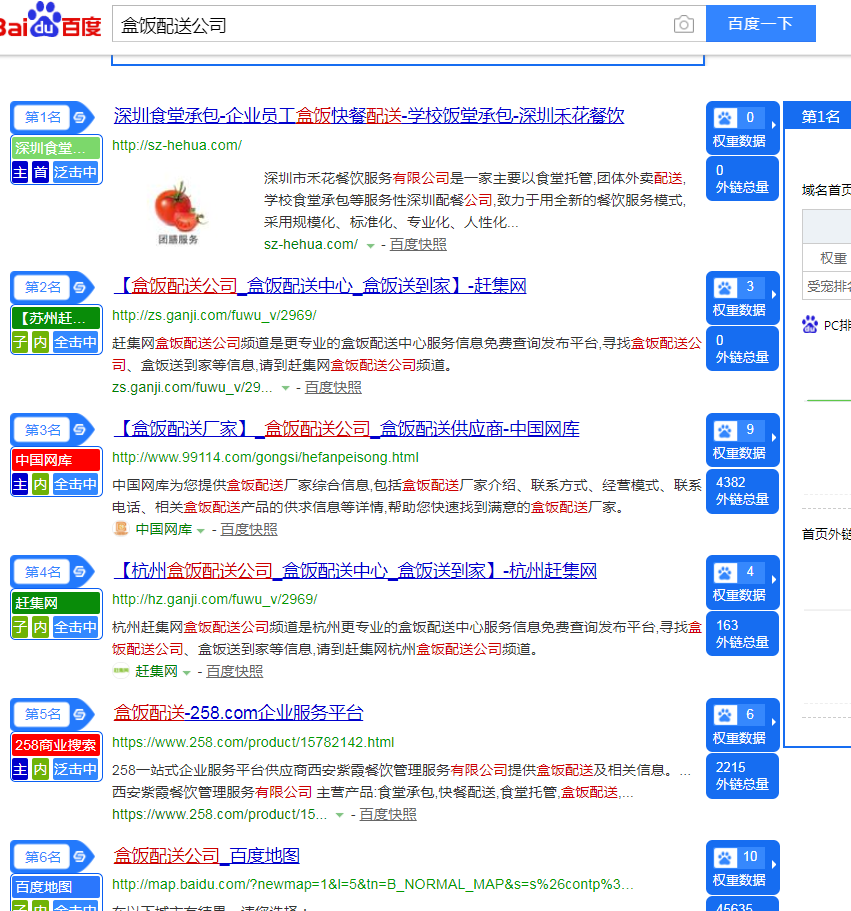Click the swirl icon beside 第6名 badge
851x911 pixels.
(x=80, y=856)
